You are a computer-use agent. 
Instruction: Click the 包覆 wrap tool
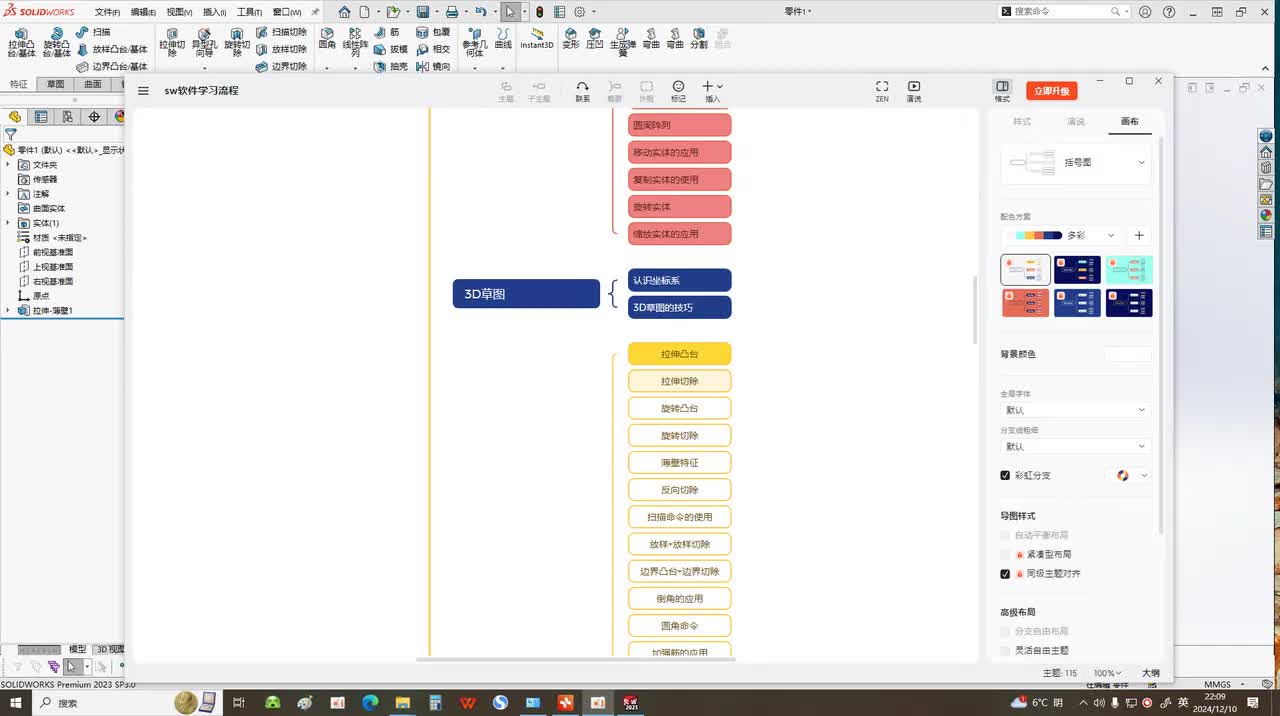click(433, 32)
